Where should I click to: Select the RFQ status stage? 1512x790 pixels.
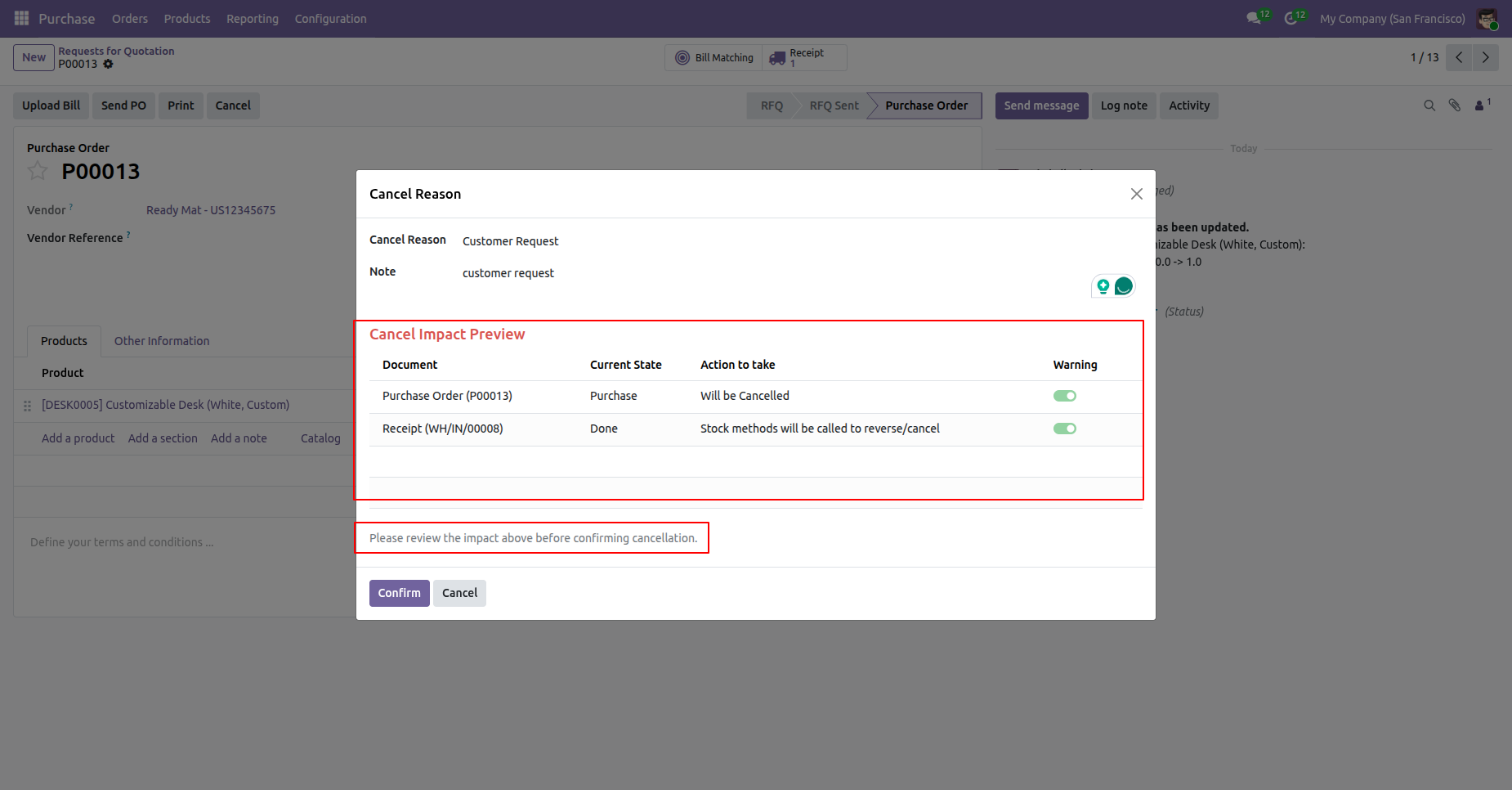[x=772, y=105]
